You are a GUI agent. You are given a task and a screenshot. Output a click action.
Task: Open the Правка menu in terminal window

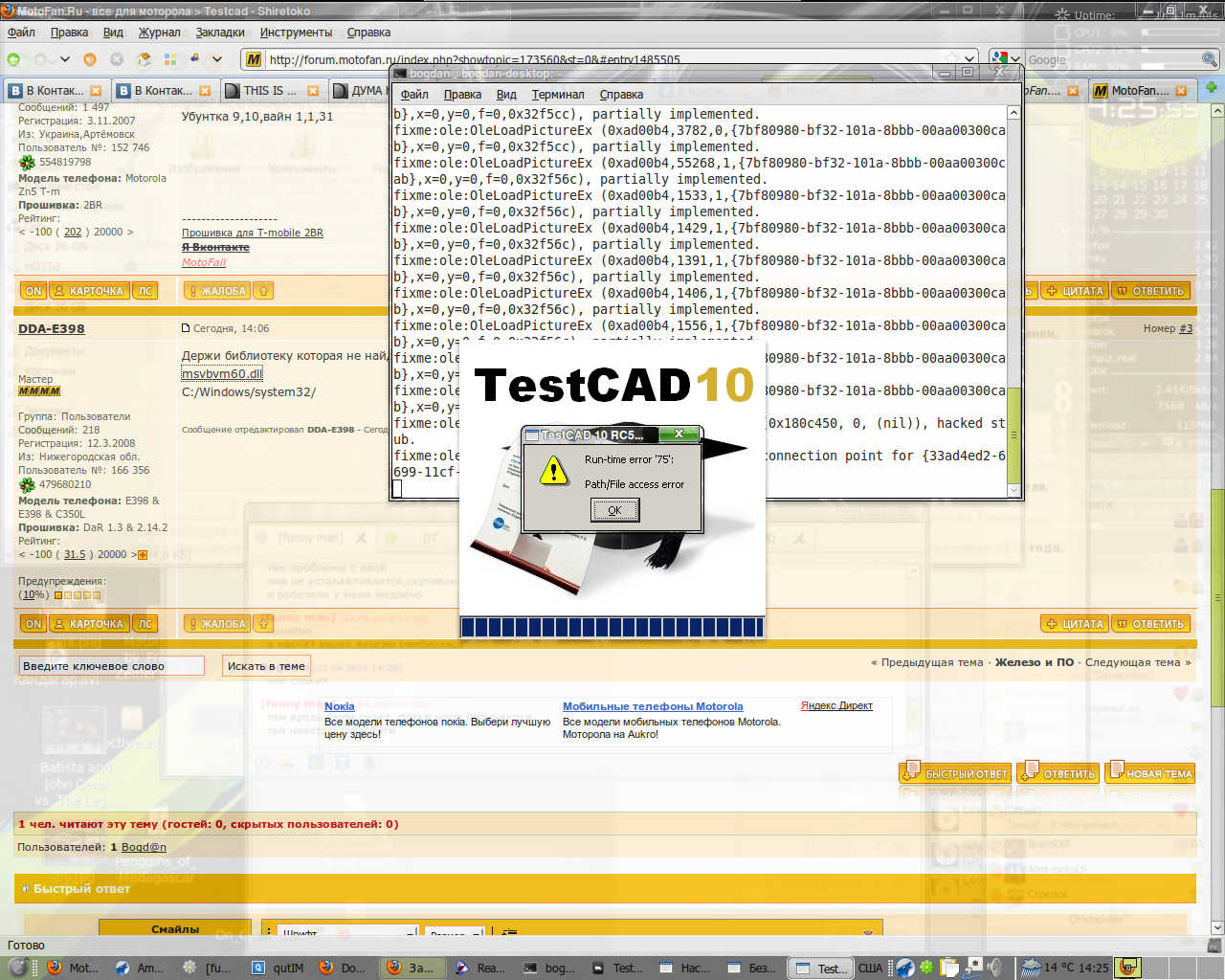(x=462, y=95)
